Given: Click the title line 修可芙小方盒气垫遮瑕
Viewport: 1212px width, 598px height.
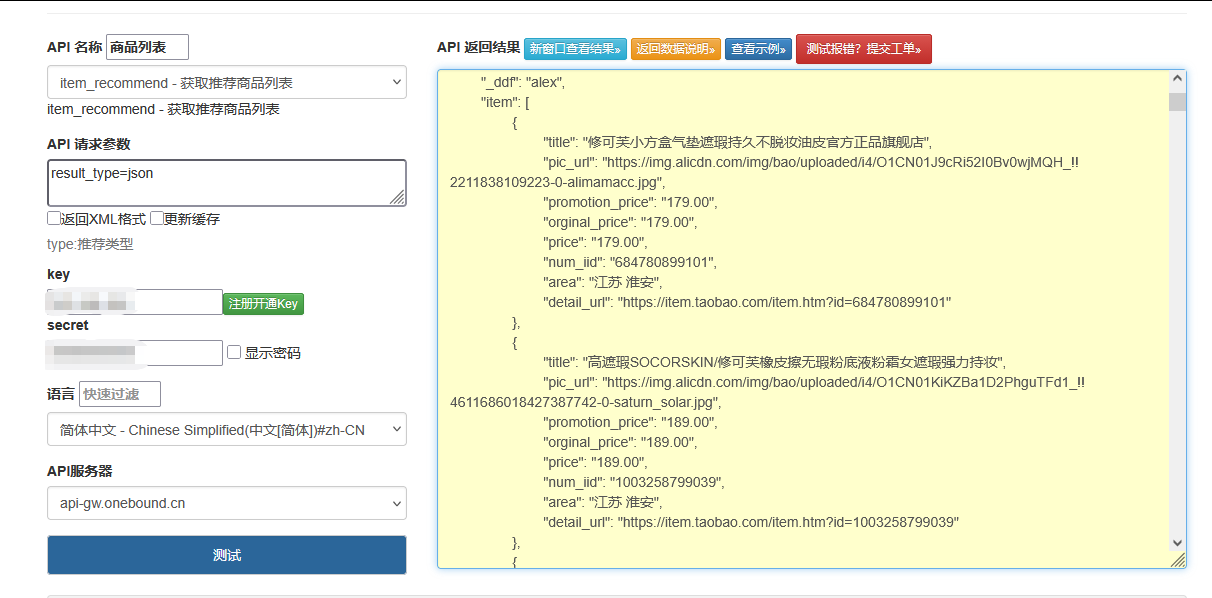Looking at the screenshot, I should click(x=738, y=142).
